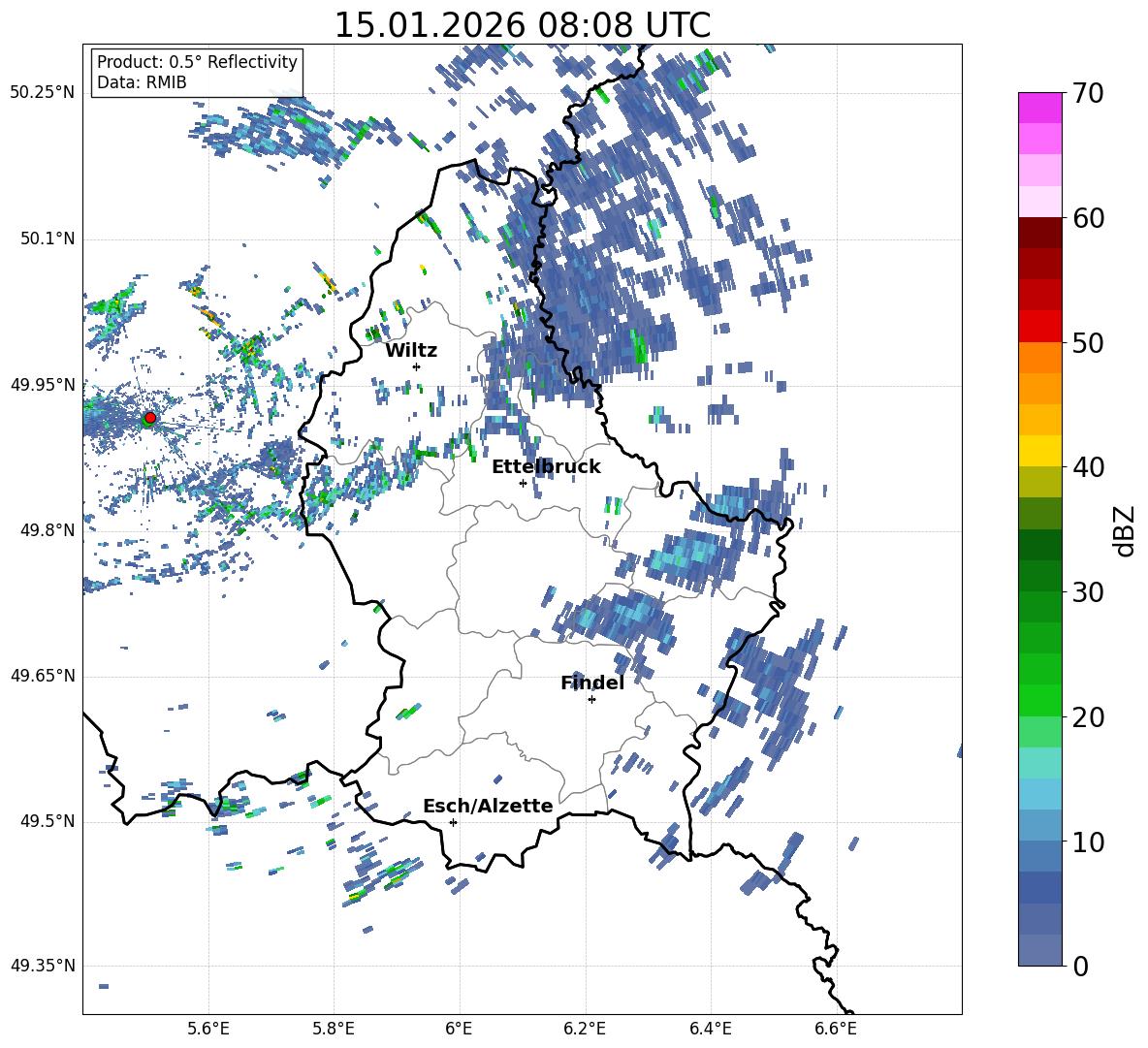Click the 50.25°N latitude label
The width and height of the screenshot is (1148, 1048).
(x=43, y=93)
